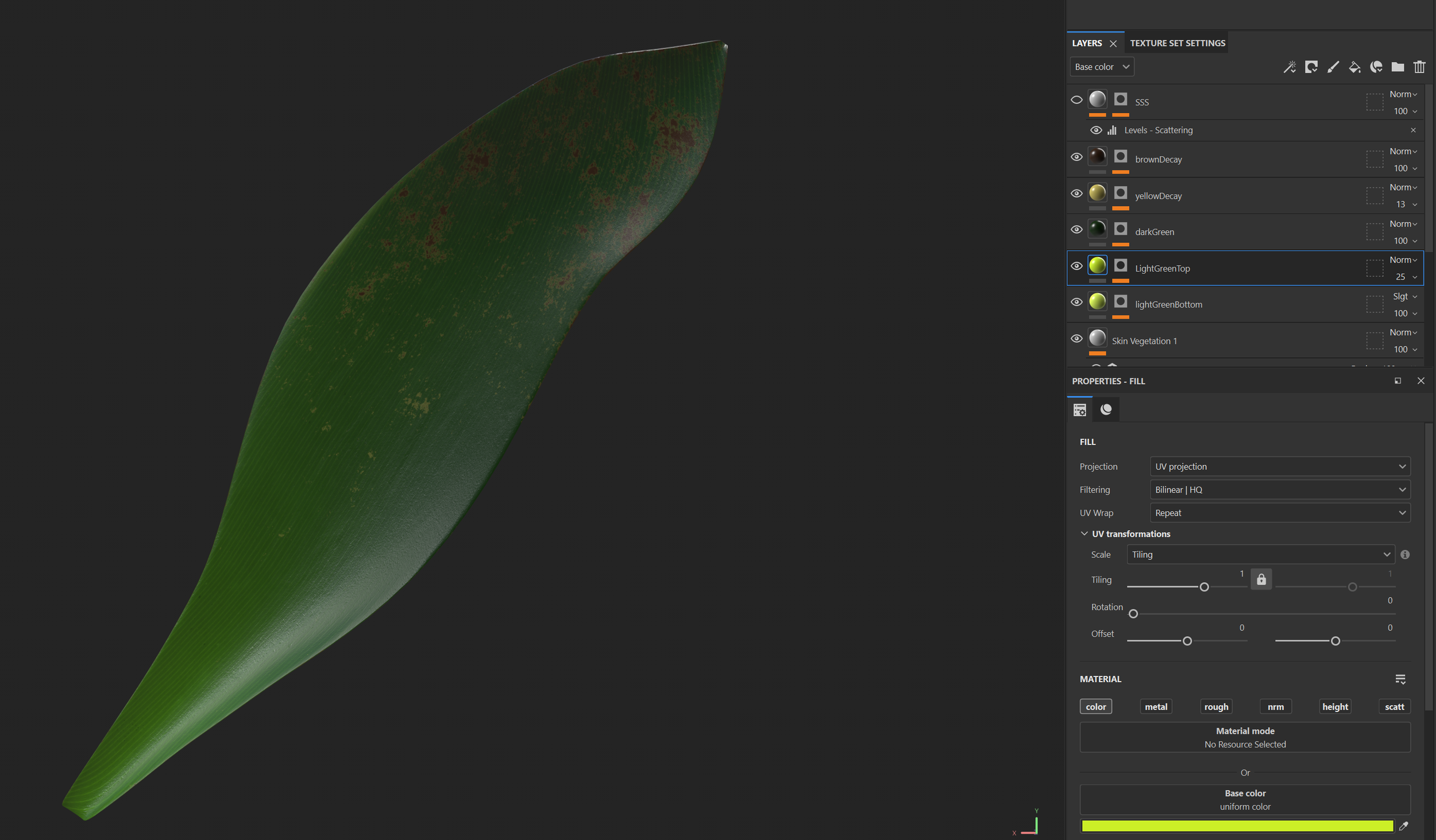
Task: Hide the Levels - Scattering effect
Action: click(x=1096, y=130)
